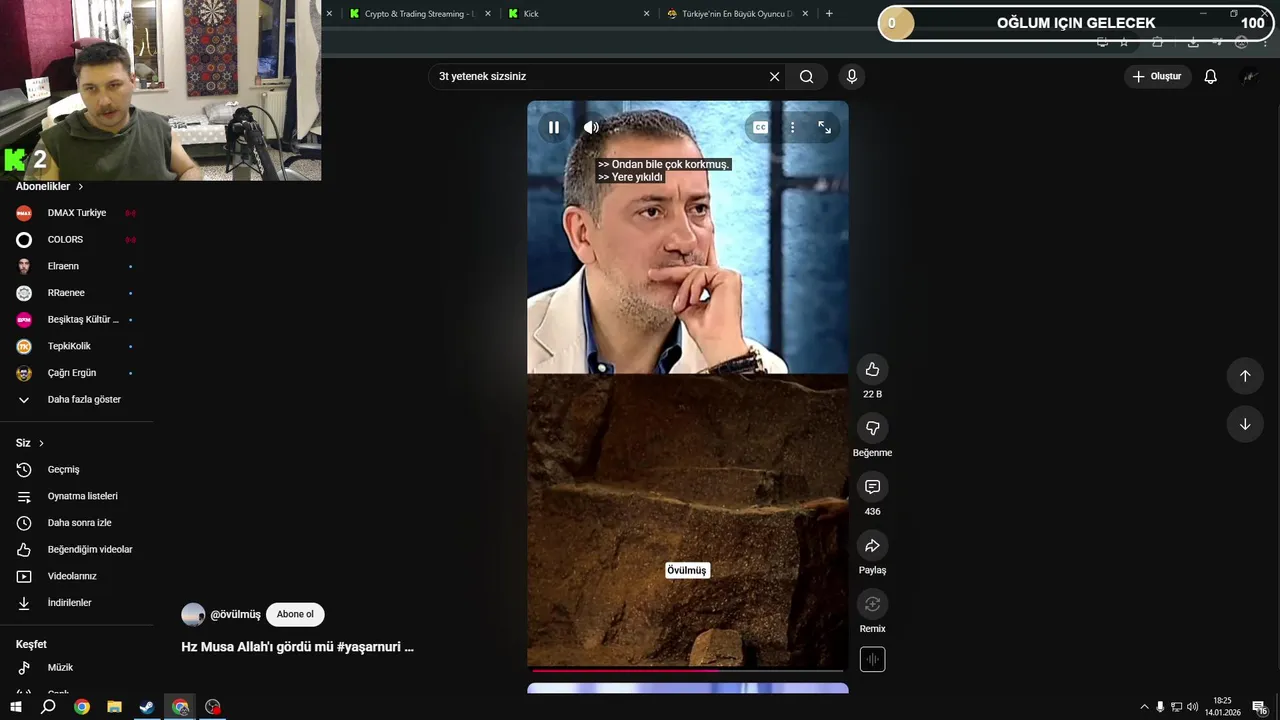Go to the next Short with down arrow
The height and width of the screenshot is (720, 1280).
point(1245,424)
